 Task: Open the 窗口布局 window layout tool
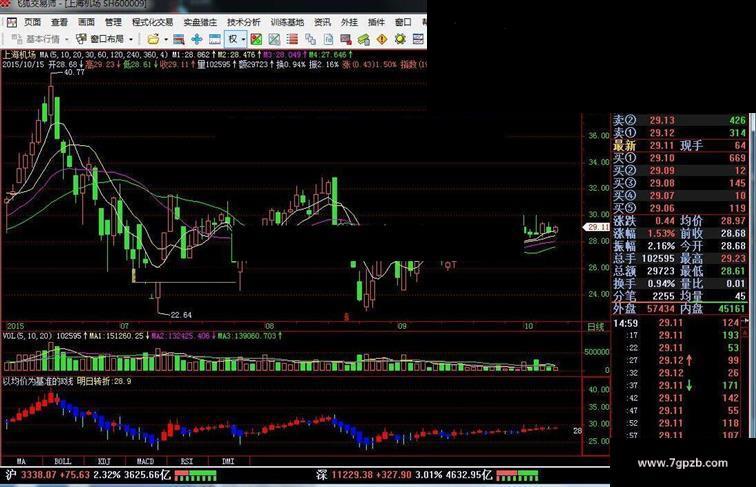[x=100, y=39]
